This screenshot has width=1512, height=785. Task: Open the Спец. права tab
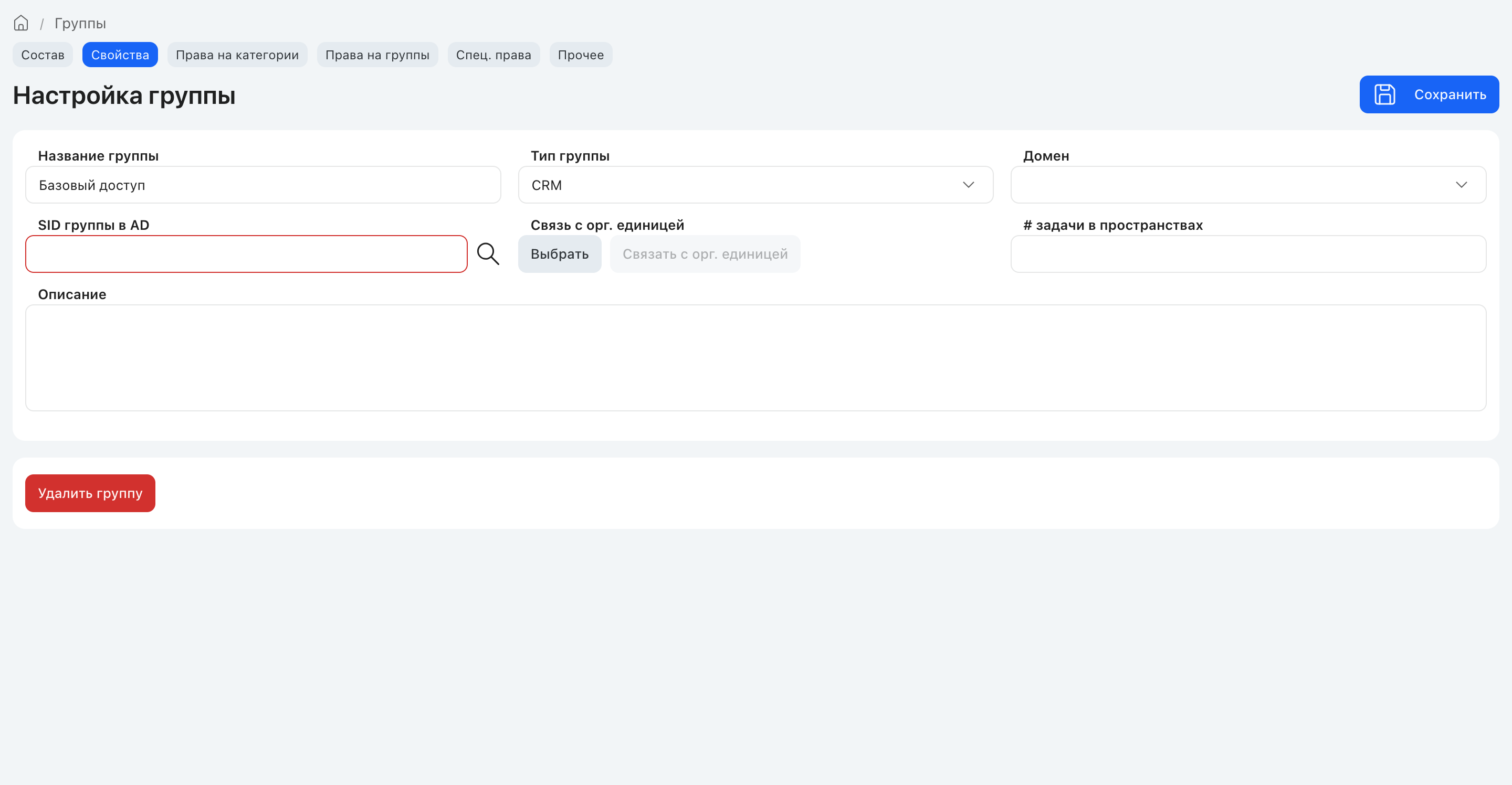[x=493, y=55]
